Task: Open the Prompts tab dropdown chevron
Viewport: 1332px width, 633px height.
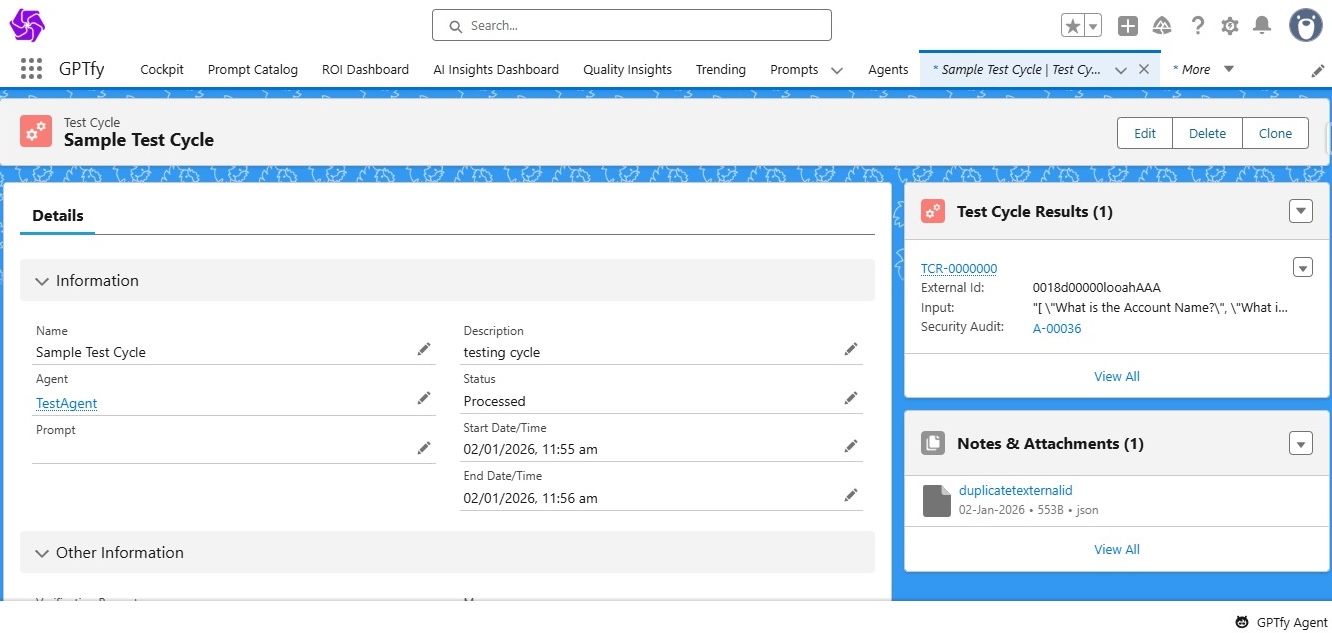Action: (x=837, y=70)
